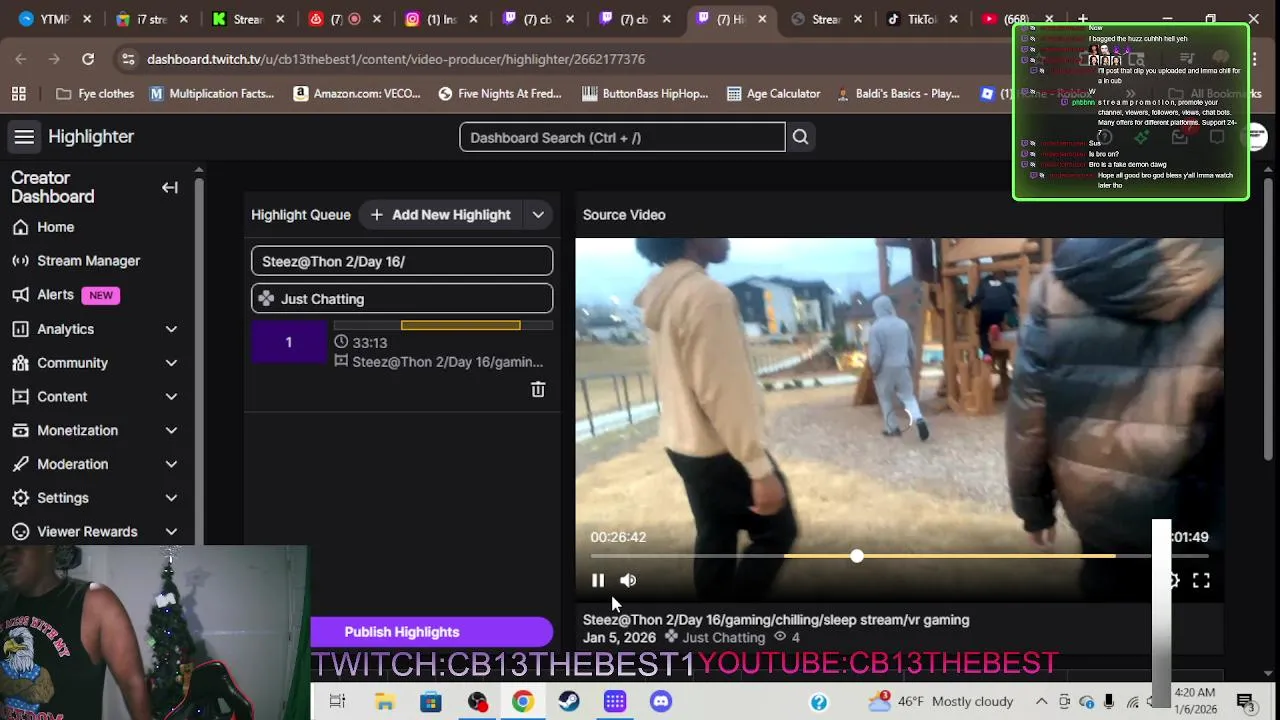Delete the highlight with the trash icon
This screenshot has height=720, width=1280.
[x=538, y=390]
